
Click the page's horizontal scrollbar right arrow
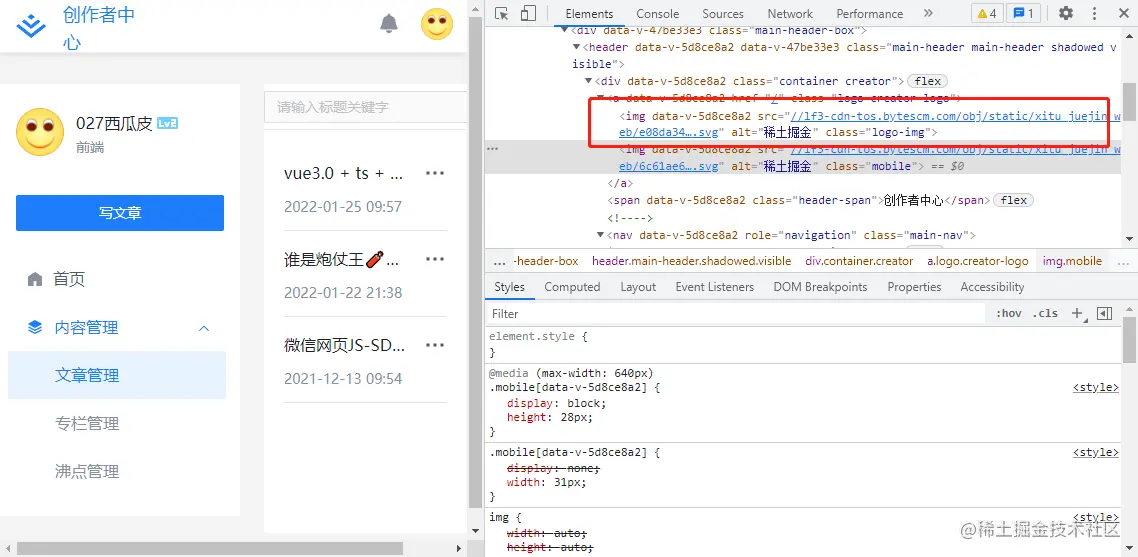(x=458, y=548)
